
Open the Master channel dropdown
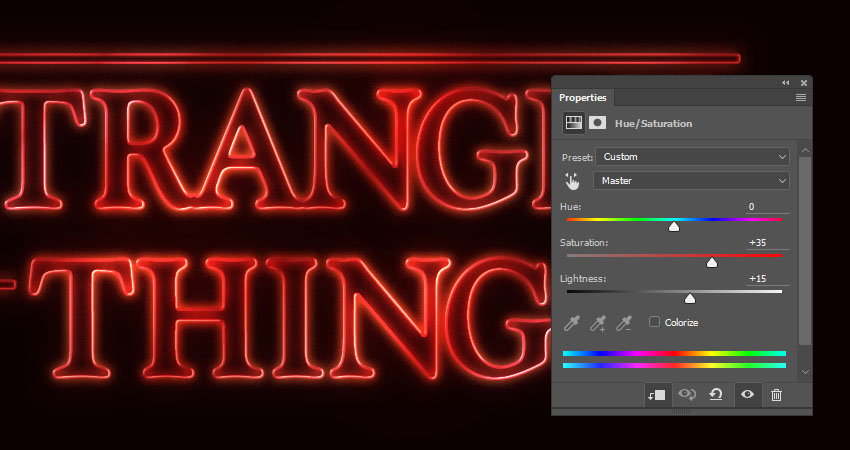pos(691,181)
